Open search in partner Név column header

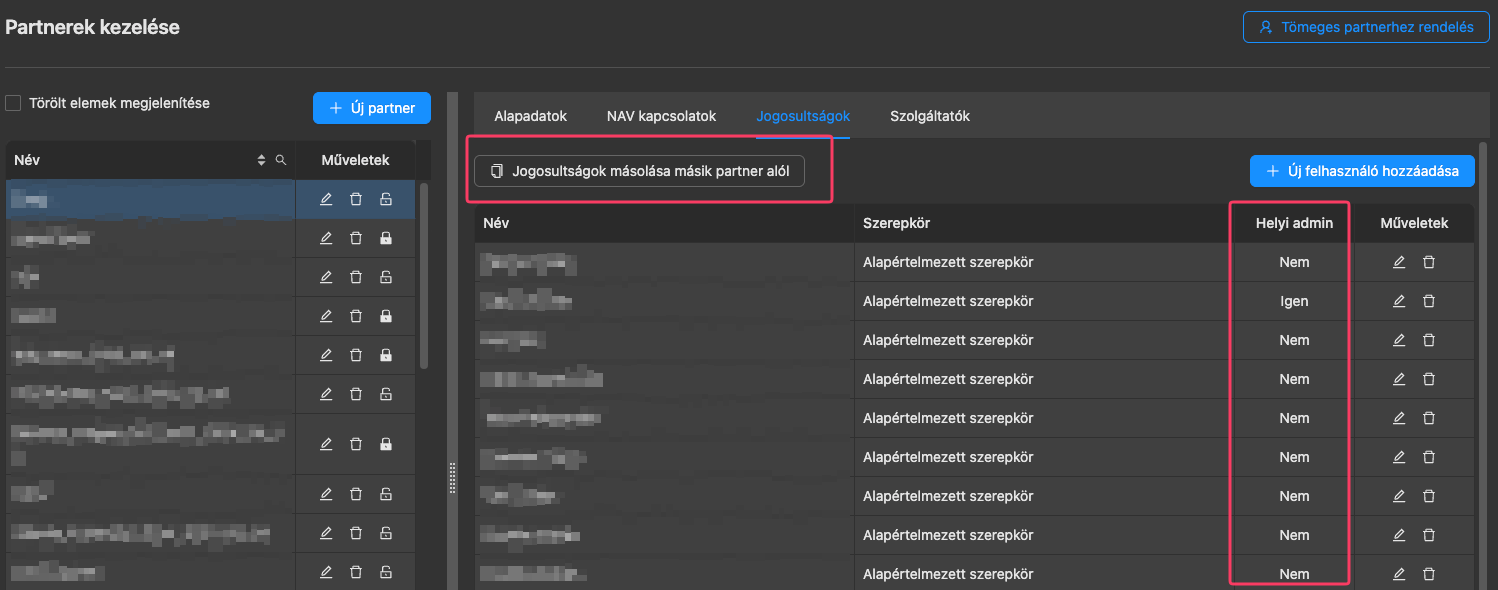[281, 160]
